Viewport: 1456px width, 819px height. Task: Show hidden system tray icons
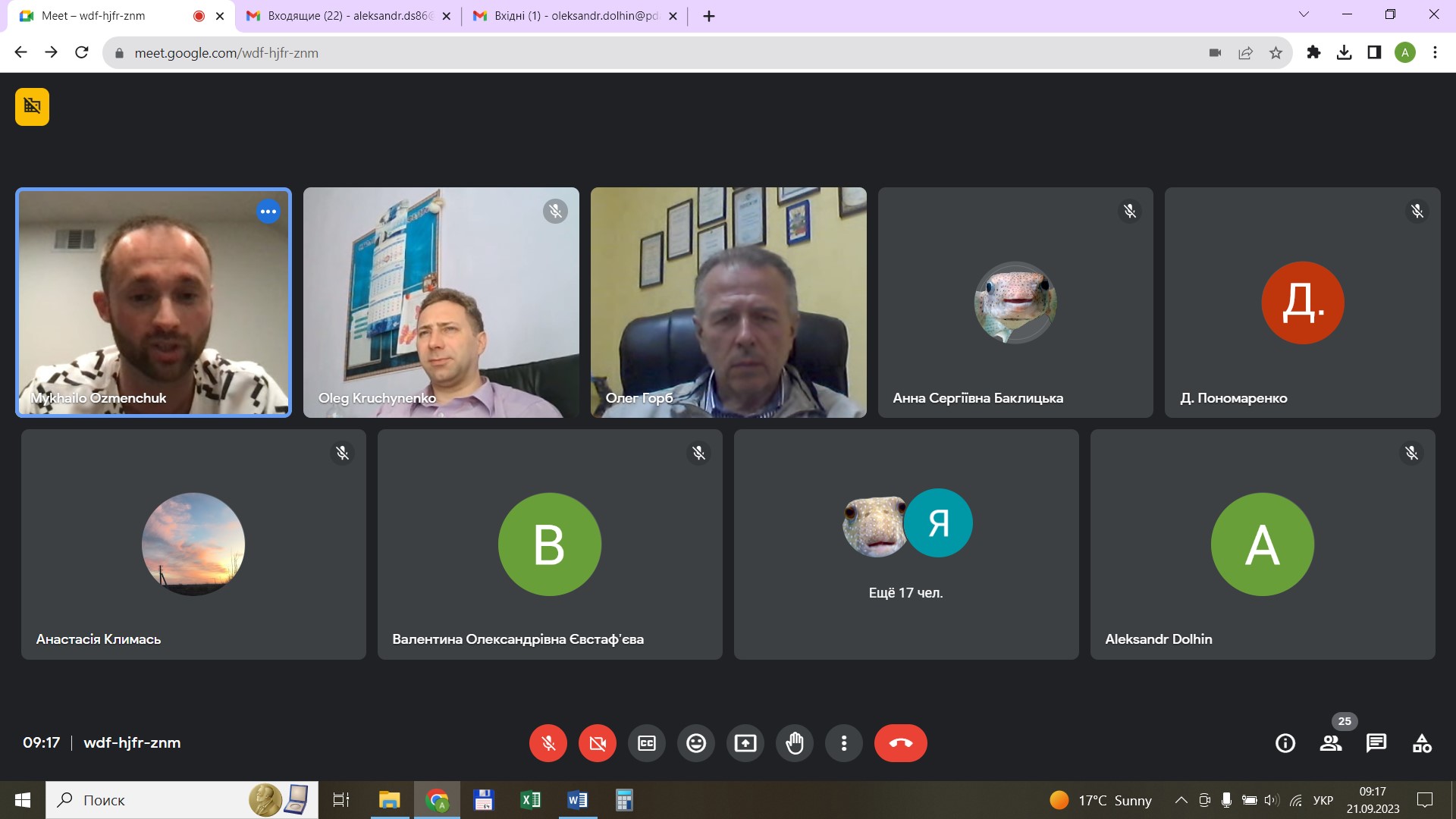pyautogui.click(x=1181, y=800)
